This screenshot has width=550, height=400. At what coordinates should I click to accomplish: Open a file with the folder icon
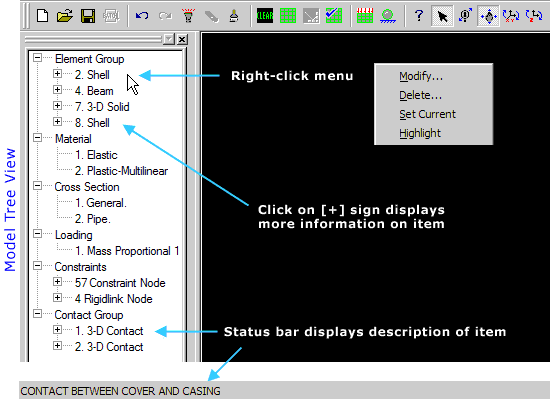pyautogui.click(x=65, y=16)
